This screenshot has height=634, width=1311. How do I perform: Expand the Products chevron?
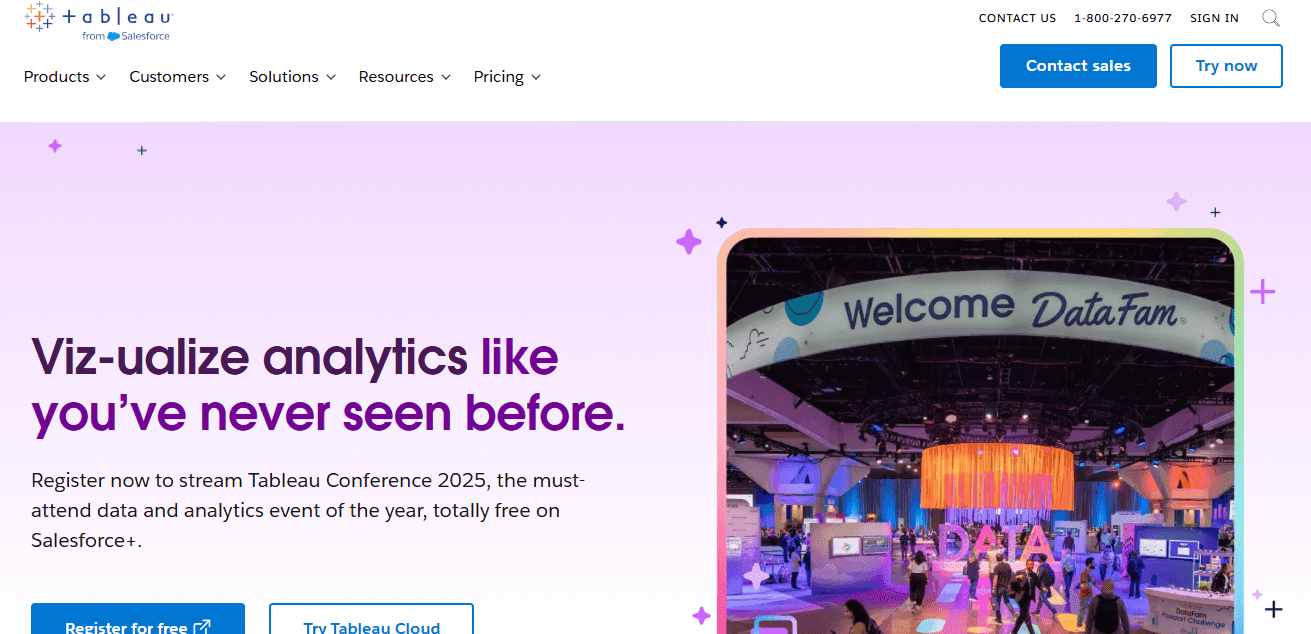pos(100,77)
